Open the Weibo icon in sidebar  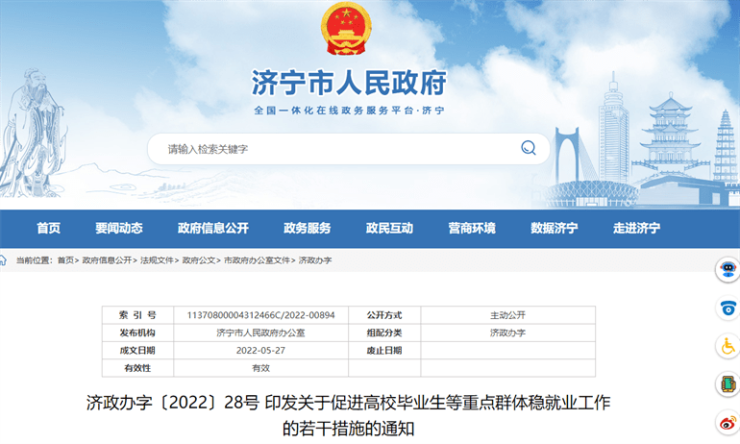(727, 422)
